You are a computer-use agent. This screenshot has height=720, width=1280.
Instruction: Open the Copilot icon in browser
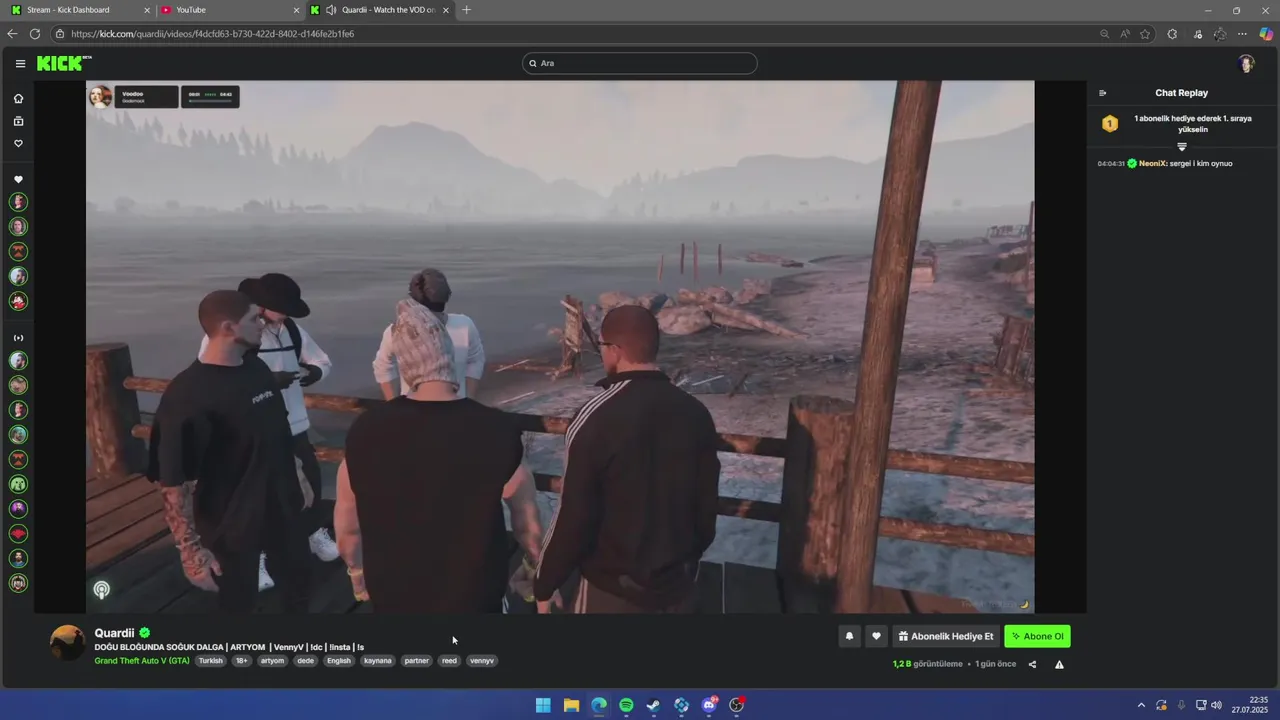pyautogui.click(x=1266, y=34)
